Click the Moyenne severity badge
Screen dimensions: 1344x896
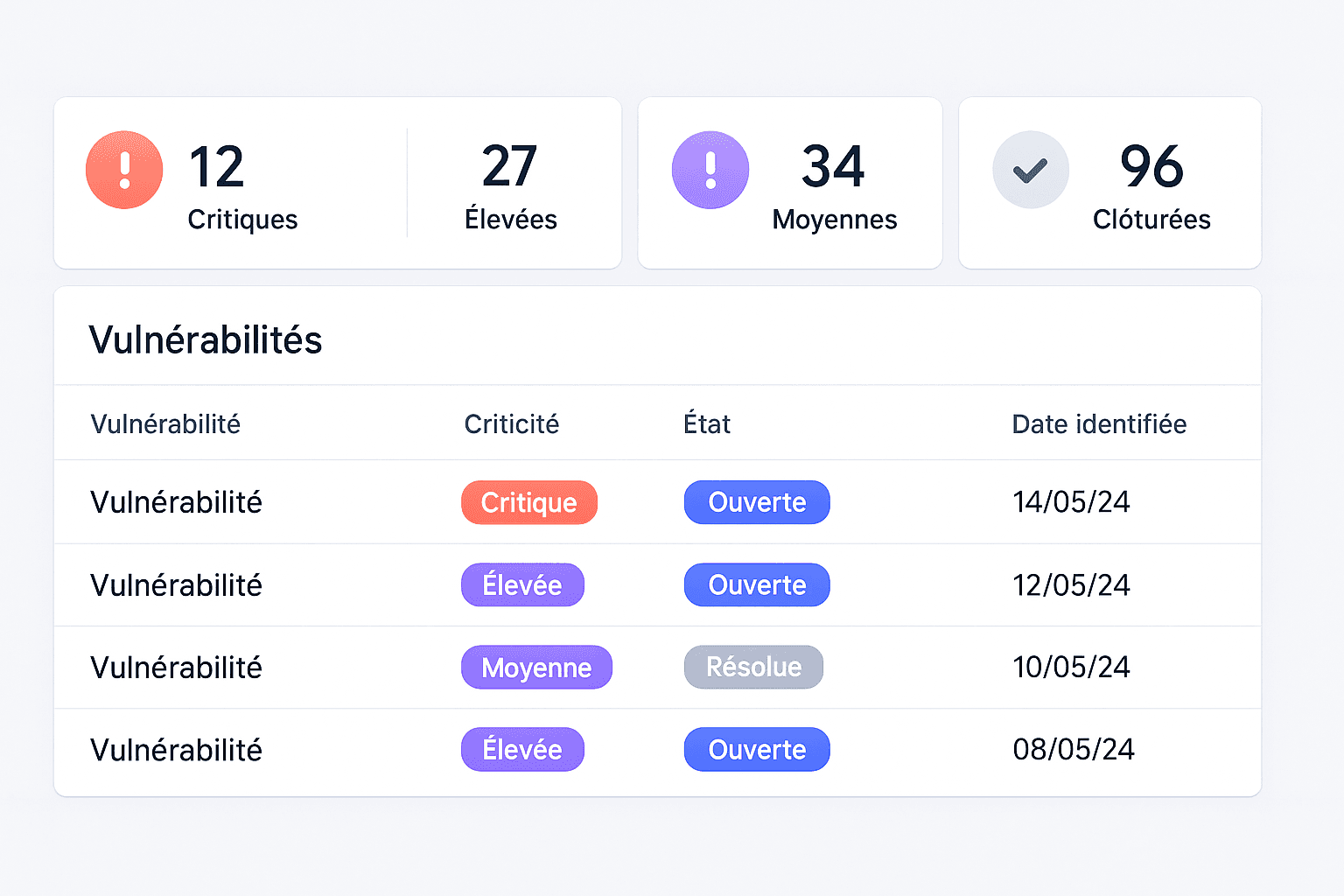[536, 667]
